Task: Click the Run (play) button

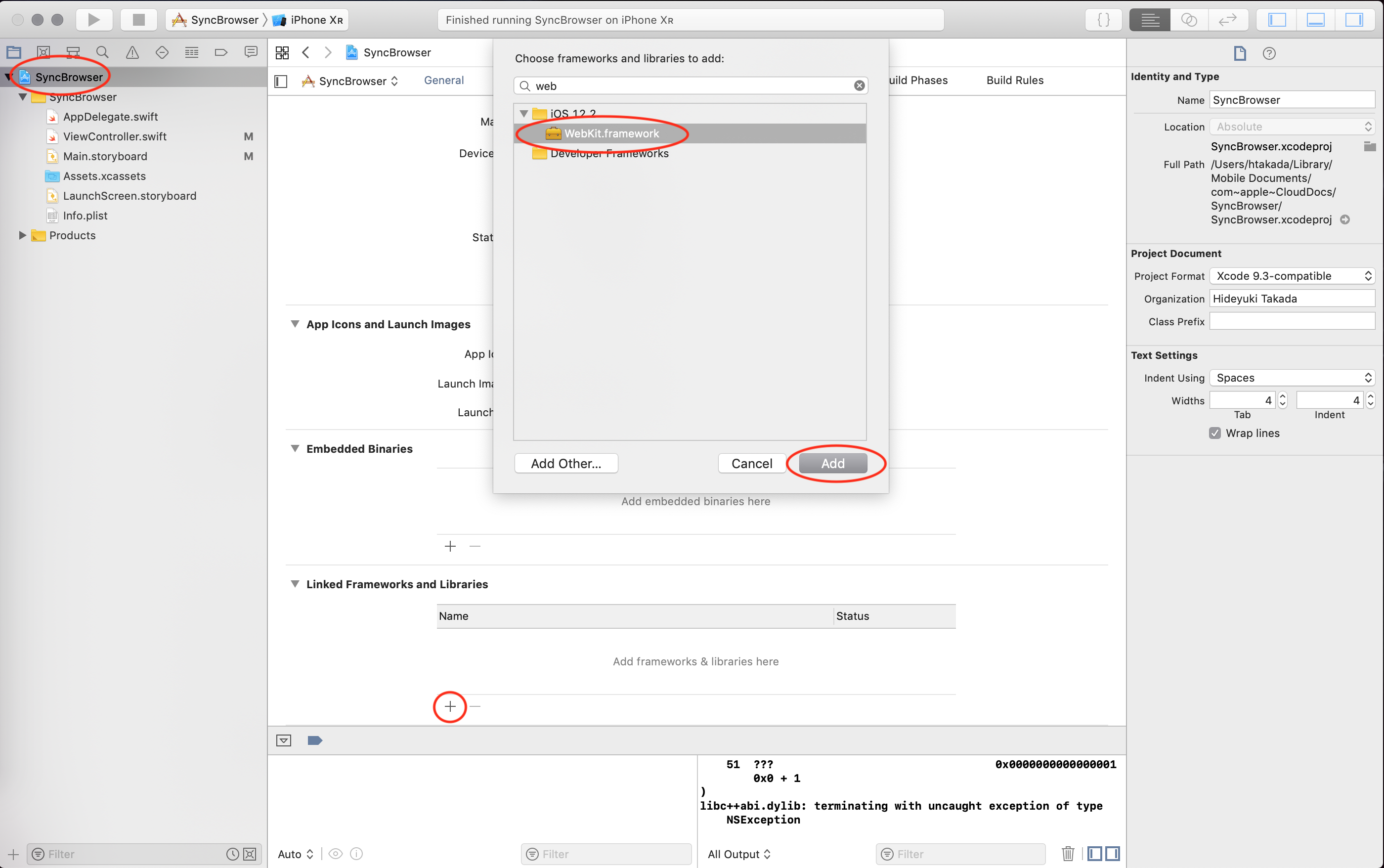Action: point(93,19)
